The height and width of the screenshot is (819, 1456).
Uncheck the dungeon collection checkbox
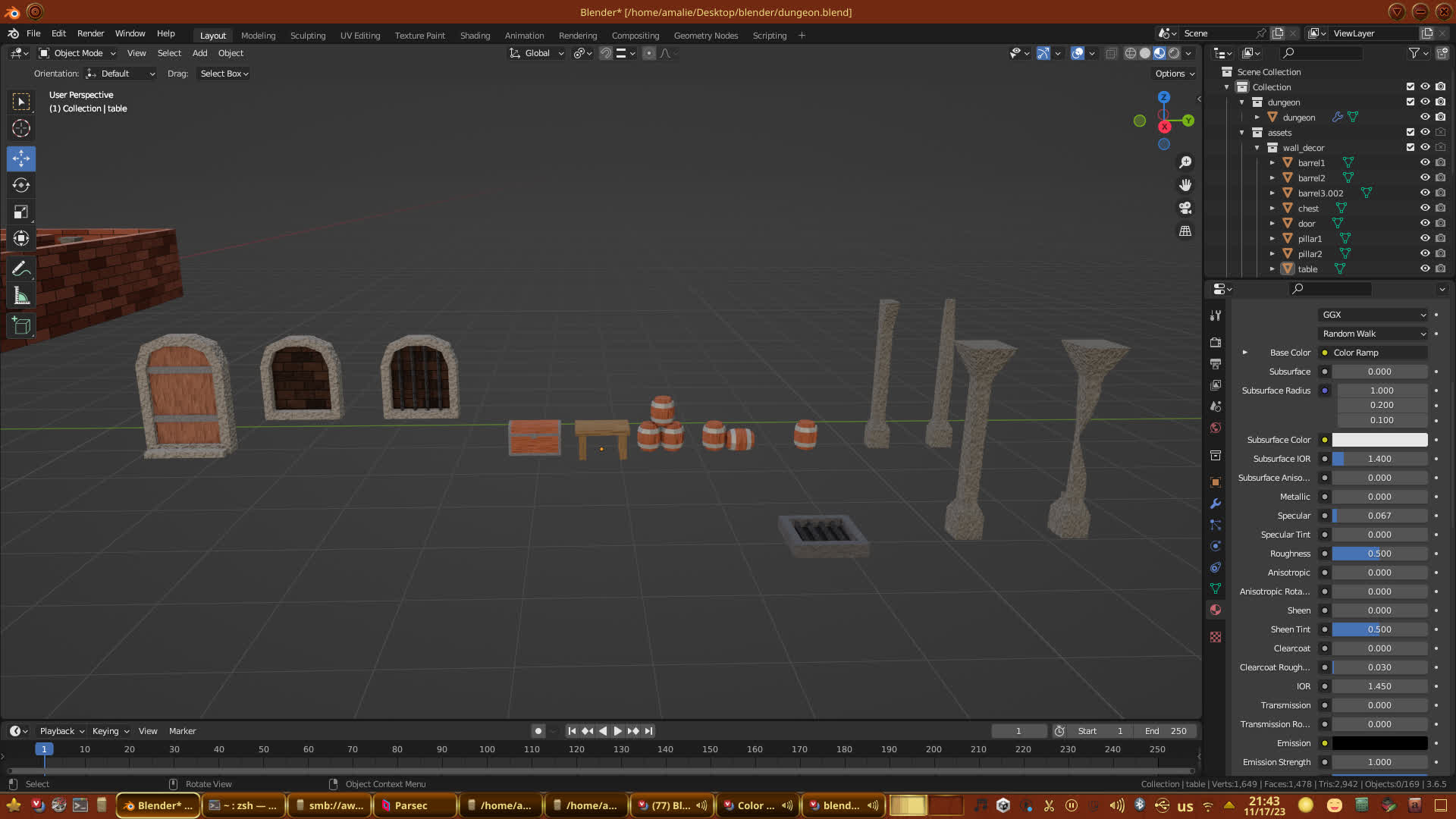tap(1410, 102)
